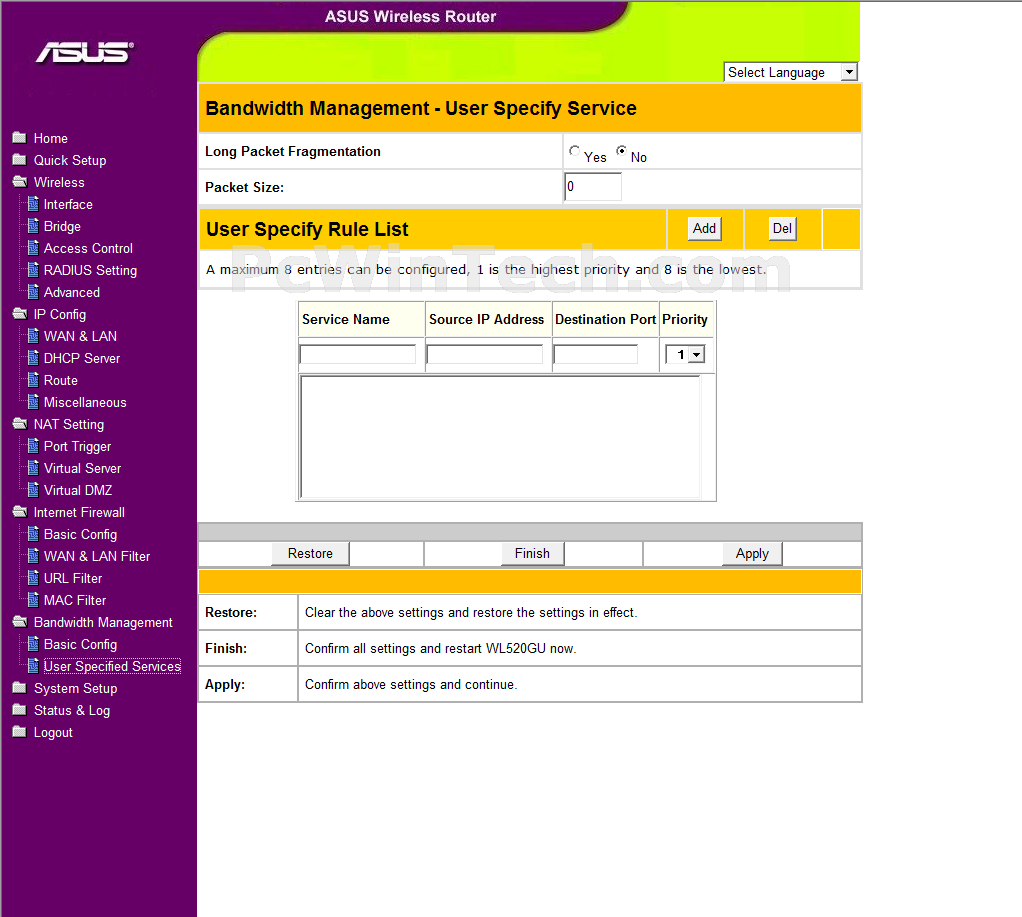Viewport: 1022px width, 917px height.
Task: Click icon beside Internet Firewall Basic Config
Action: pos(33,534)
